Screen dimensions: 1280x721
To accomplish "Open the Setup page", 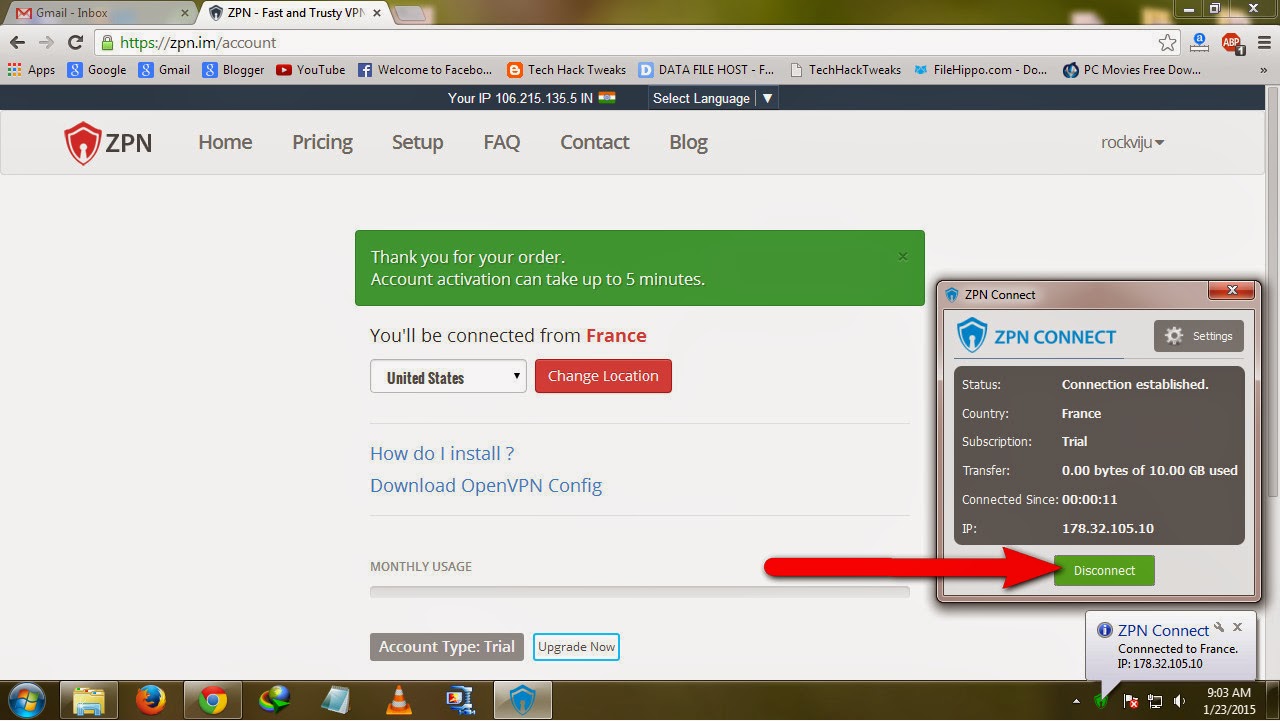I will point(417,143).
